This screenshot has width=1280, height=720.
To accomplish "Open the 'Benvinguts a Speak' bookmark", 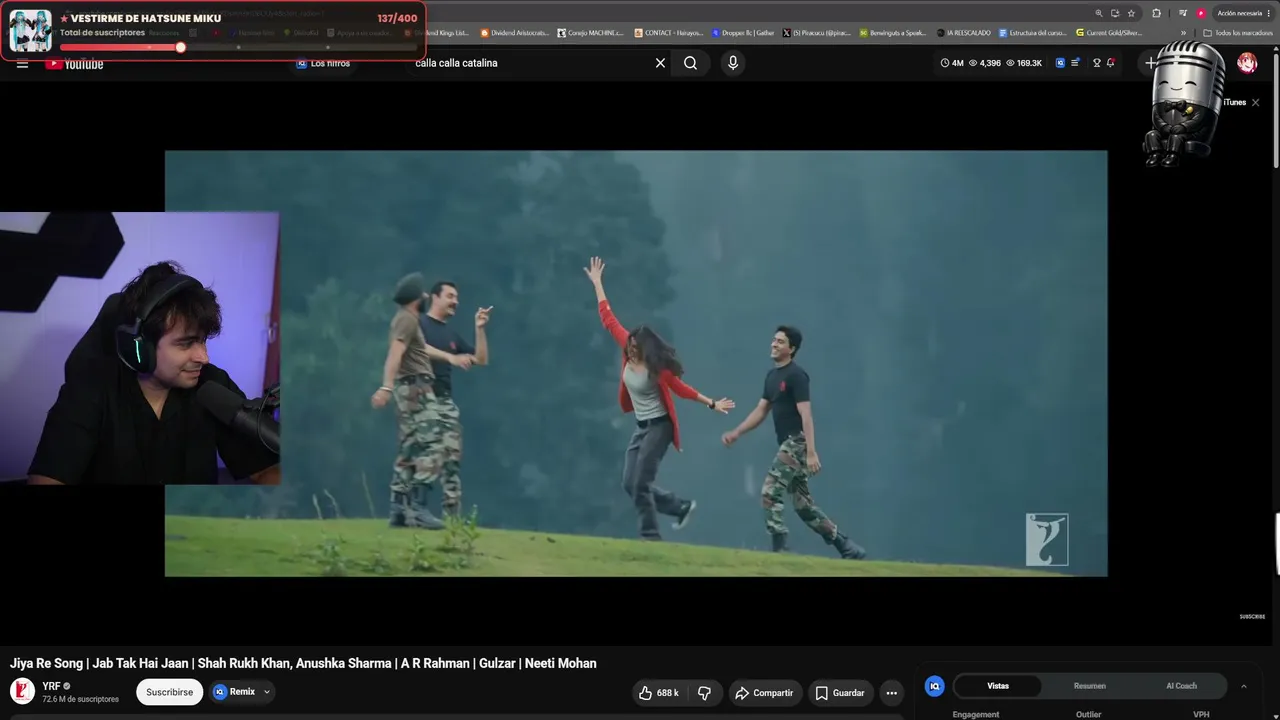I will (893, 33).
